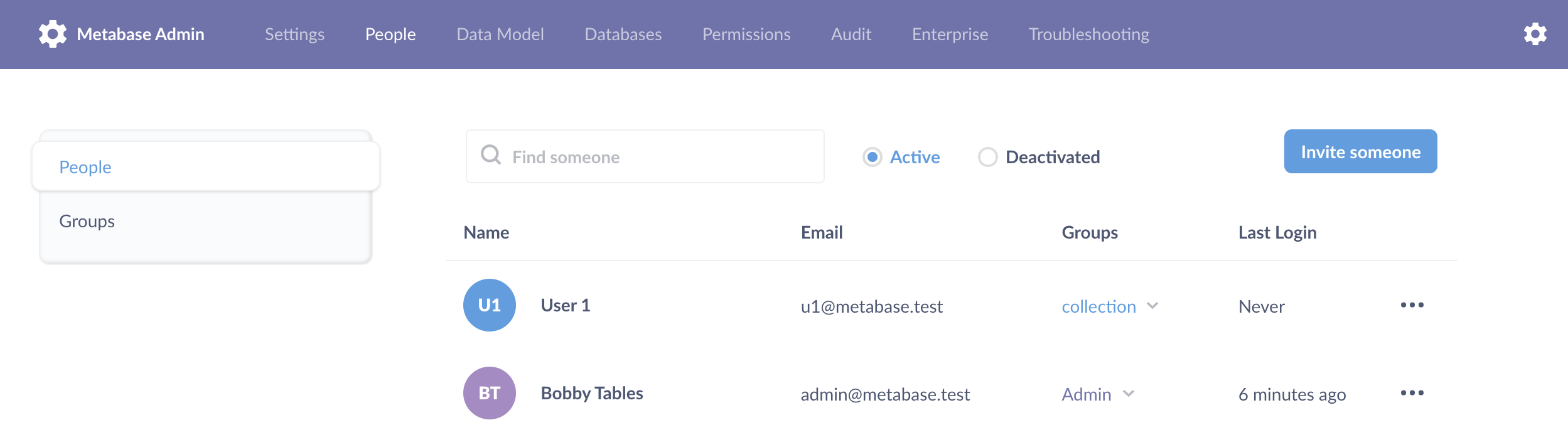
Task: Select People in the left sidebar
Action: click(x=85, y=167)
